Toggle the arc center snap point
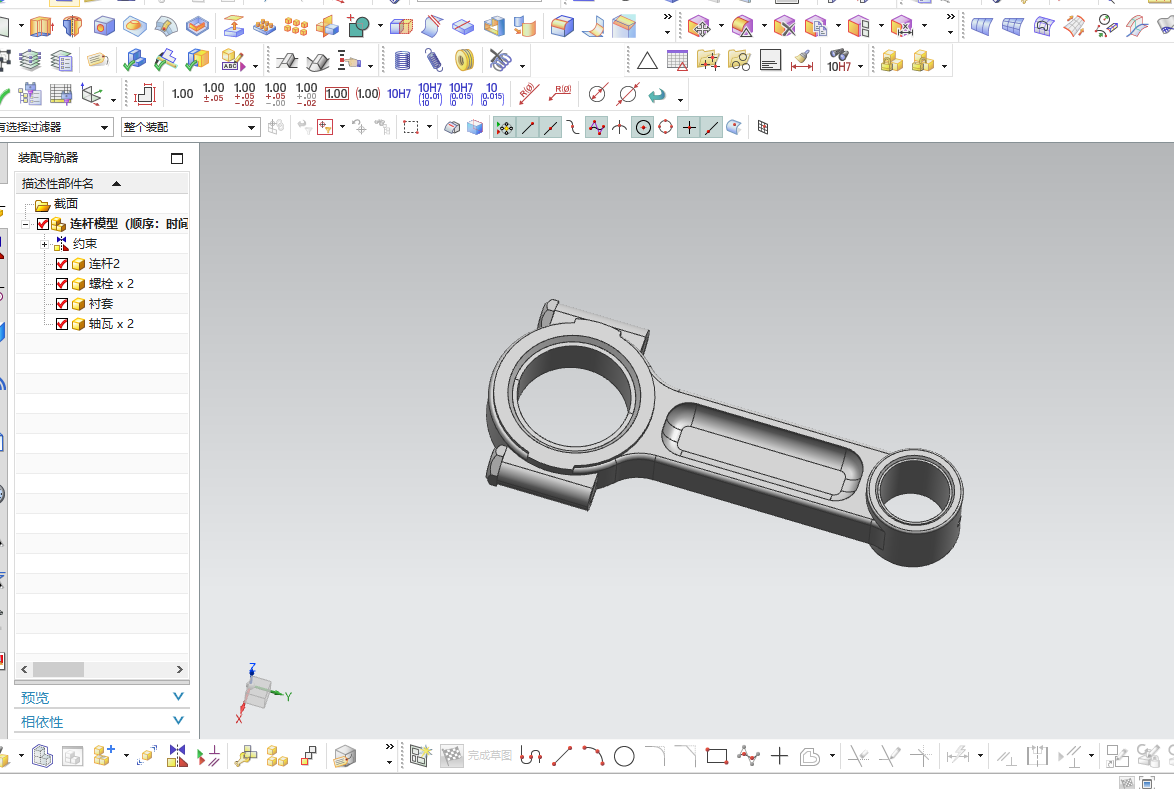Image resolution: width=1174 pixels, height=789 pixels. coord(643,128)
